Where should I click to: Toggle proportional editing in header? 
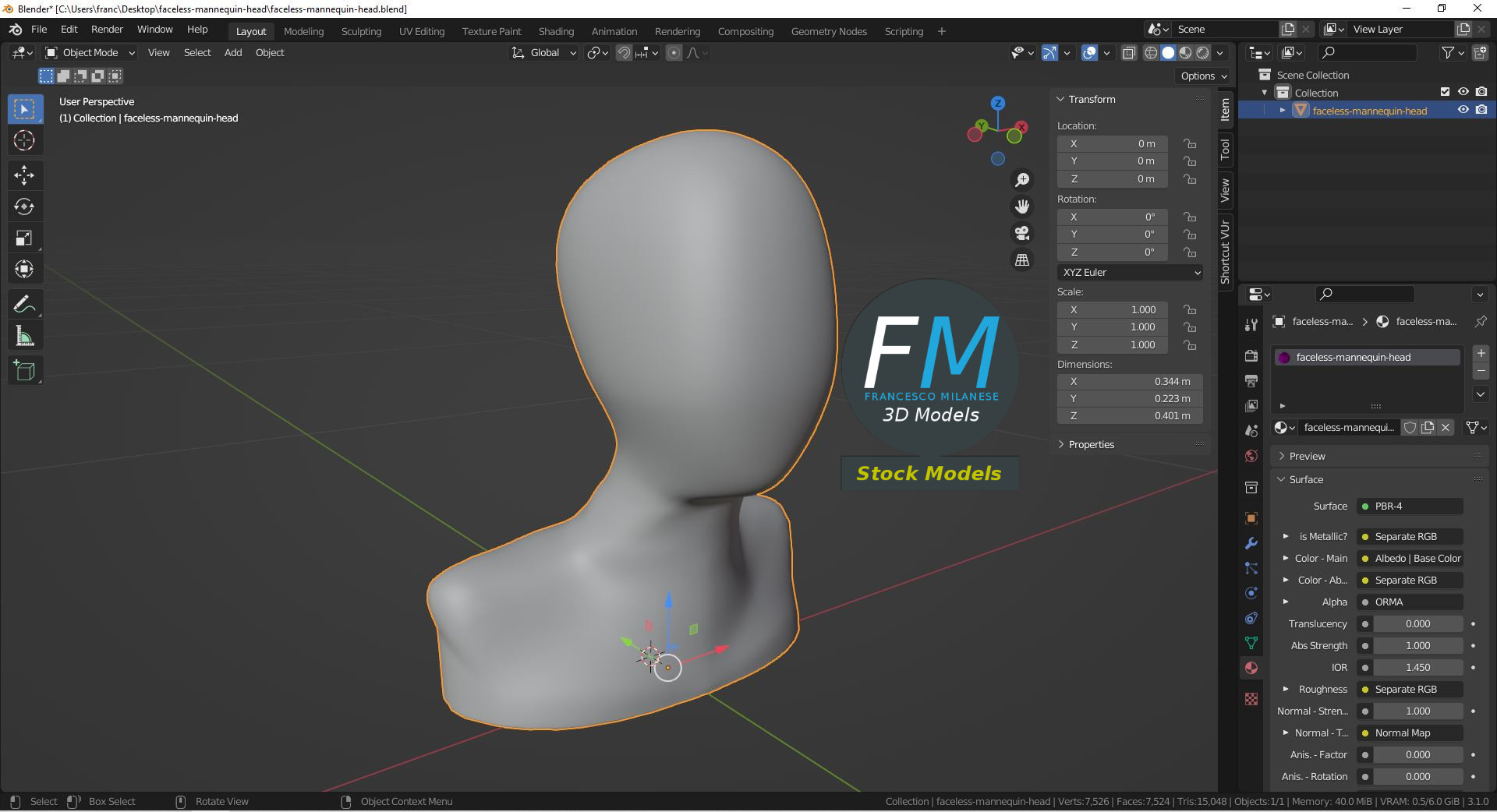pyautogui.click(x=674, y=53)
